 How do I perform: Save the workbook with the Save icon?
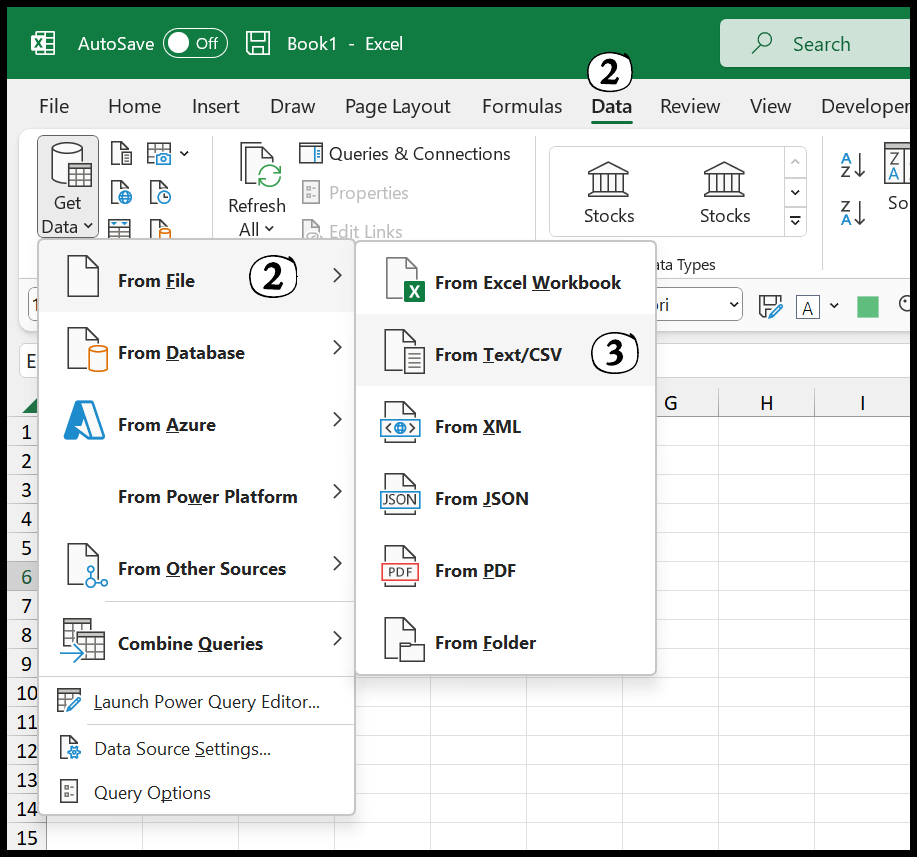click(x=258, y=43)
